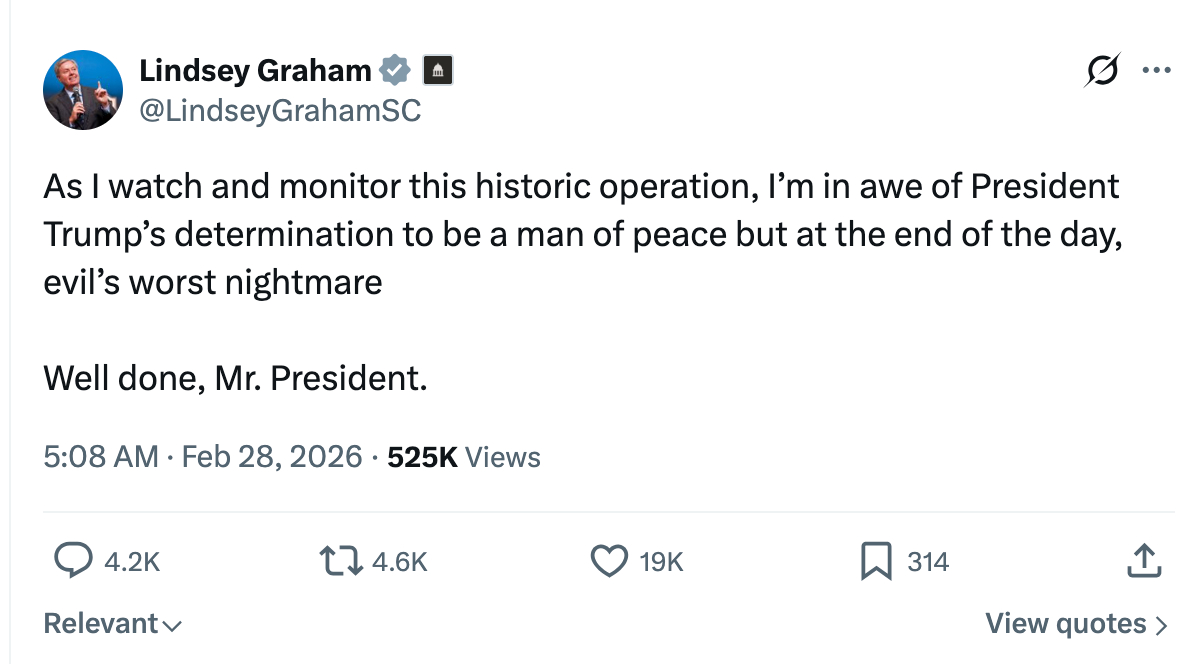Click the Lindsey Graham display name

[255, 71]
